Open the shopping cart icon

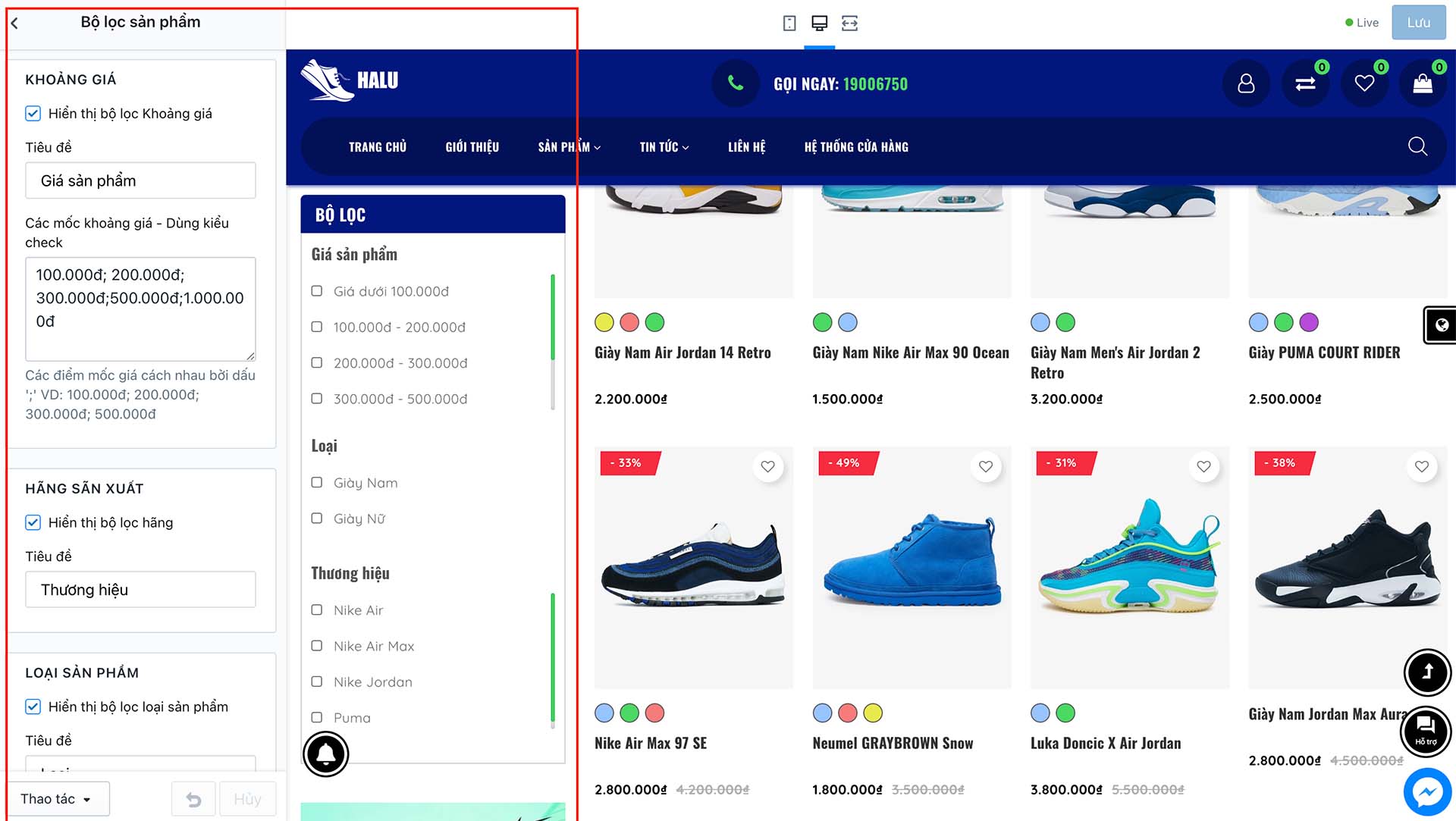click(x=1423, y=83)
